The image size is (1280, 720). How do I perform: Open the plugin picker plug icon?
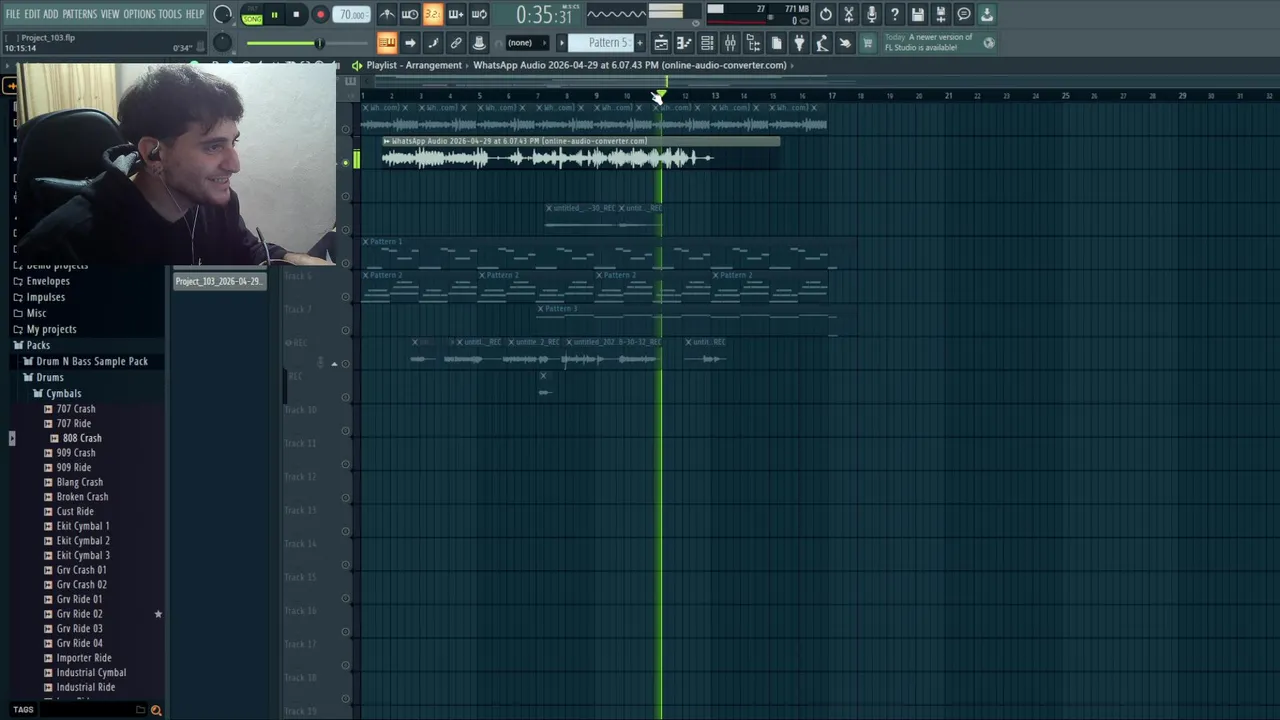click(799, 43)
